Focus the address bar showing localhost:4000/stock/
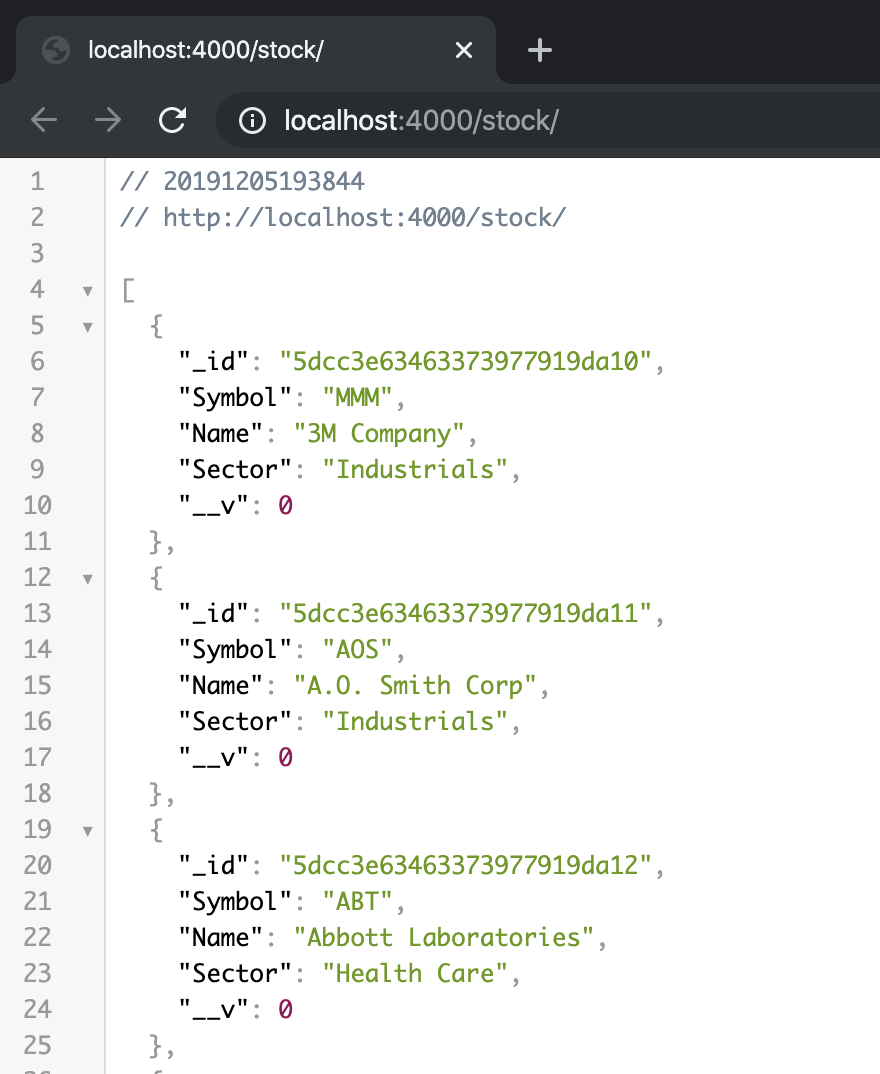Image resolution: width=880 pixels, height=1074 pixels. coord(548,121)
